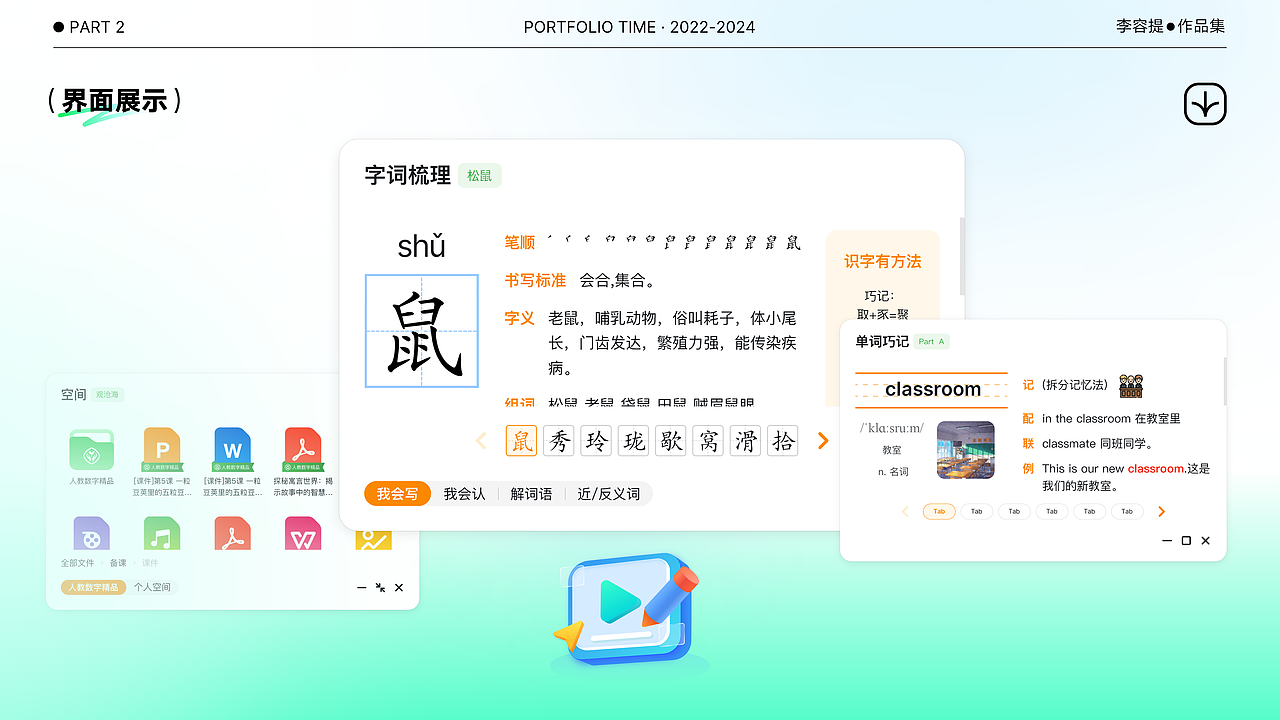Click the classroom photo thumbnail
This screenshot has width=1280, height=720.
click(965, 450)
